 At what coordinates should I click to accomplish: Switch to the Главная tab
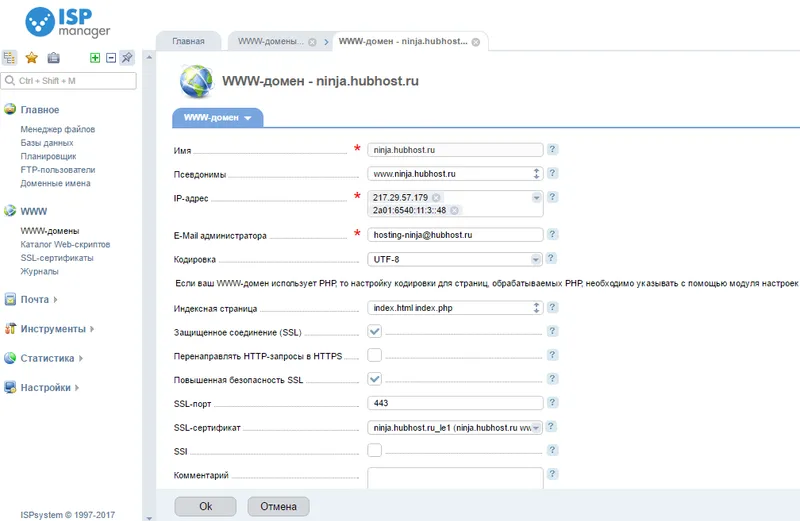[188, 41]
